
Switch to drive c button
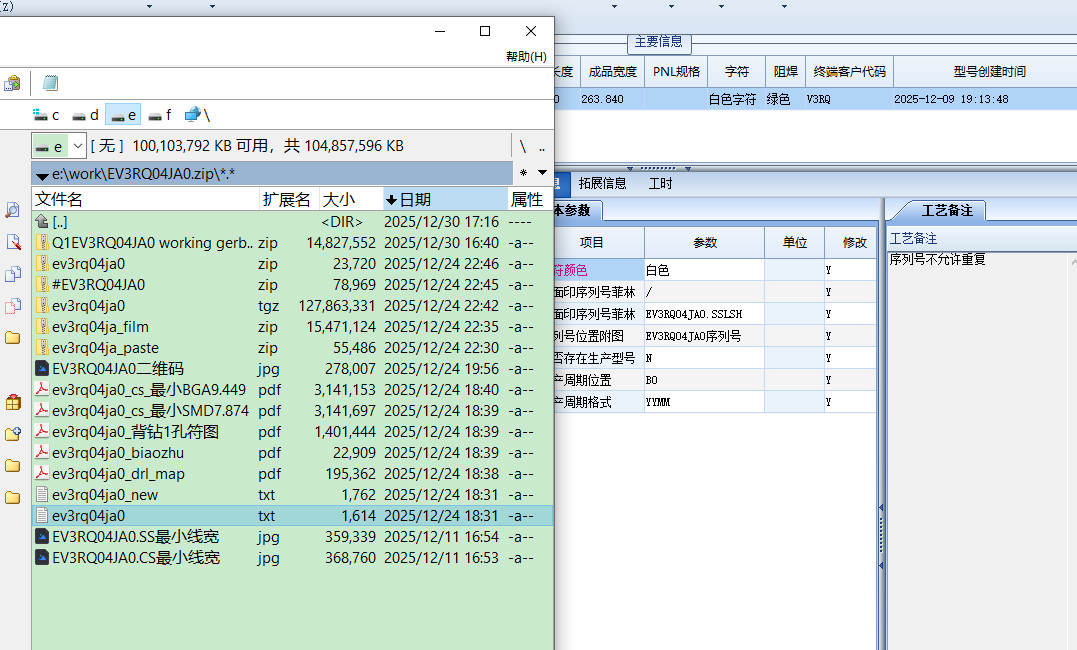[x=47, y=115]
